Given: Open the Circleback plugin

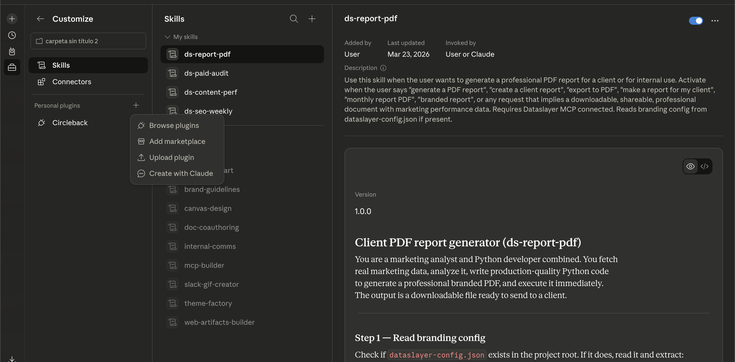Looking at the screenshot, I should pos(88,123).
